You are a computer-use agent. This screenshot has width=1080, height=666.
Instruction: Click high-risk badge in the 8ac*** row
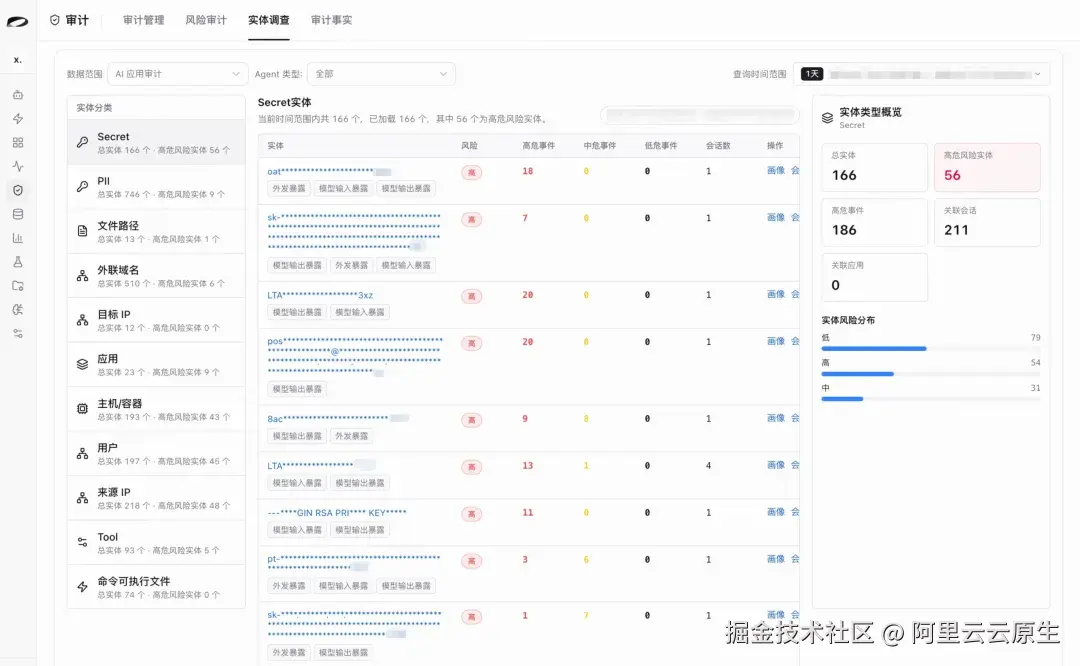click(x=471, y=419)
